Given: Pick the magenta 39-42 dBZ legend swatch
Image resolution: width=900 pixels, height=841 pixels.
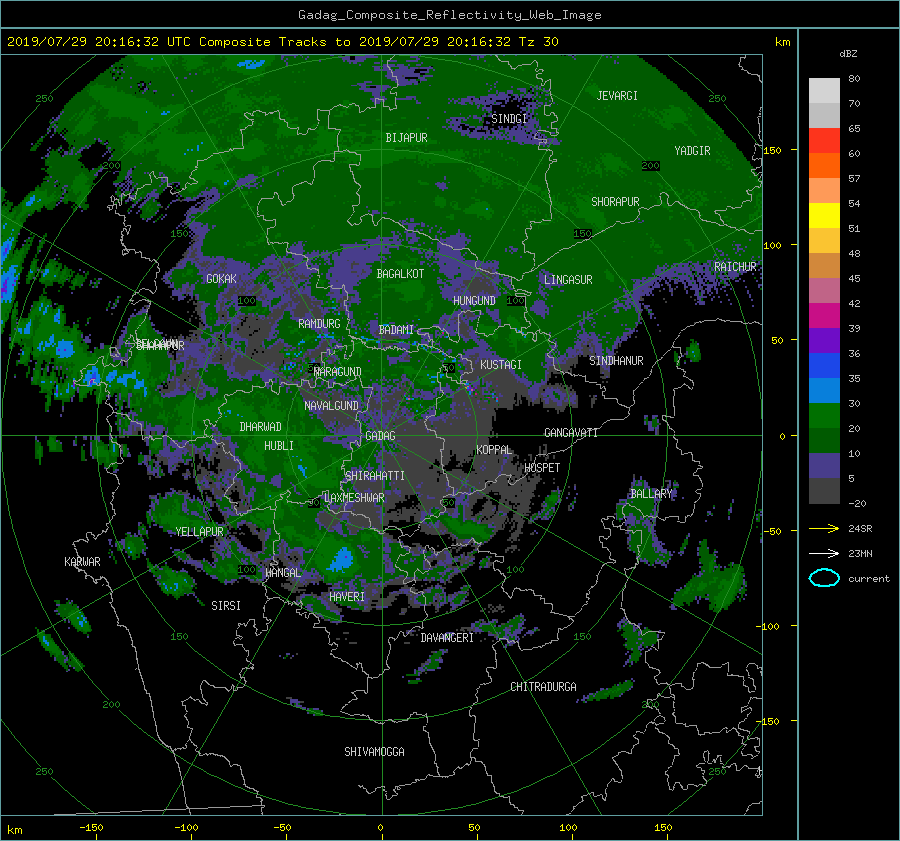Looking at the screenshot, I should [x=824, y=316].
